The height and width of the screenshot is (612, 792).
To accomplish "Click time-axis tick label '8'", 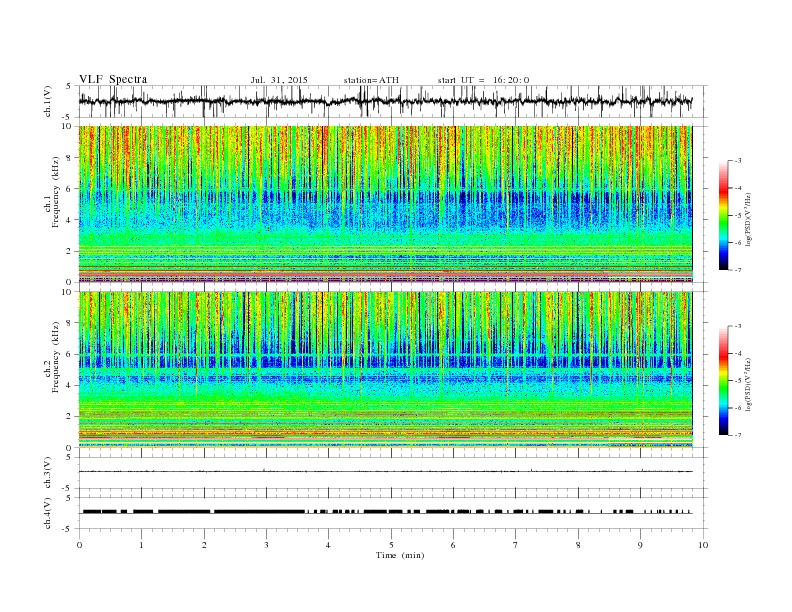I will [x=578, y=545].
